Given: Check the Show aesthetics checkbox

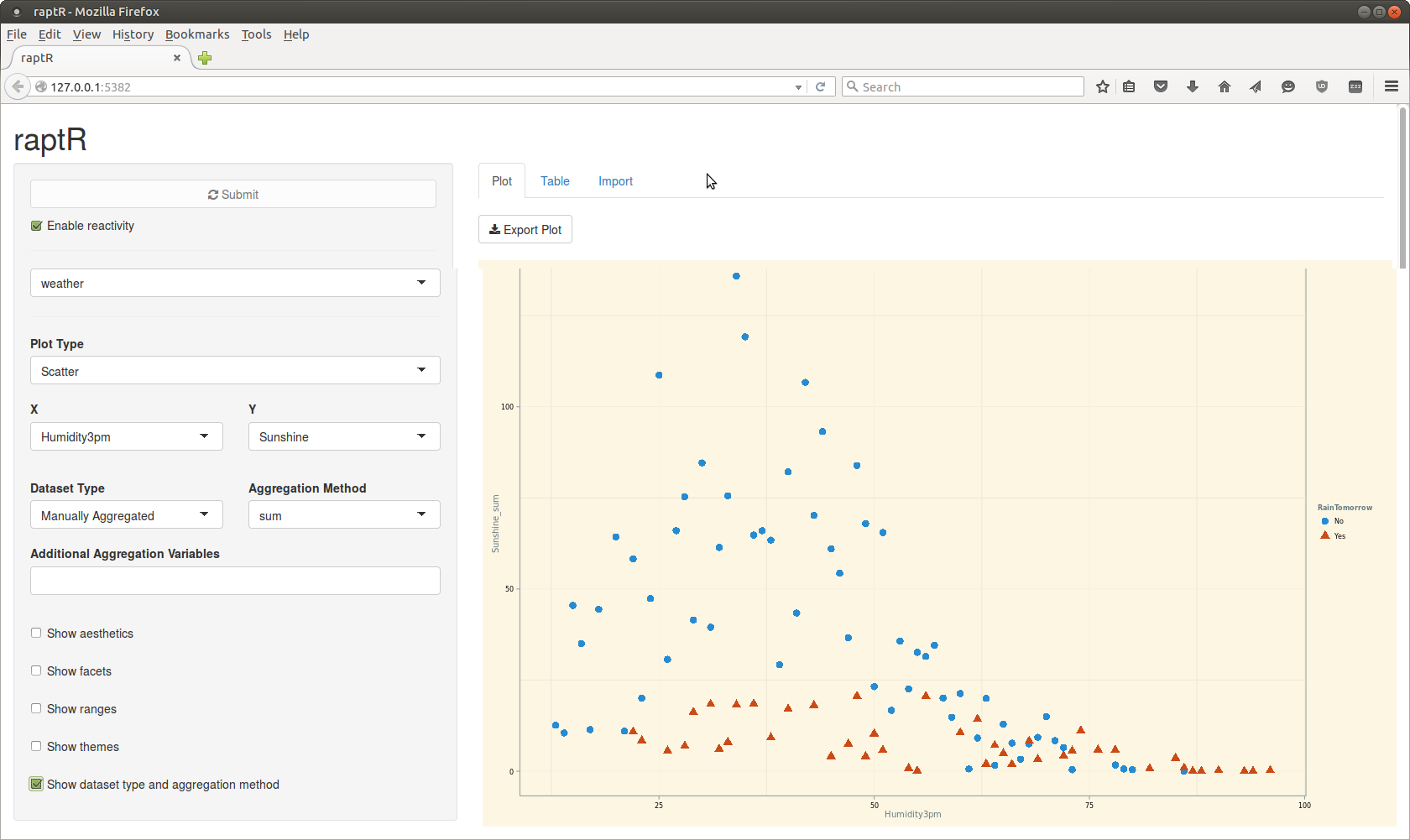Looking at the screenshot, I should point(36,634).
